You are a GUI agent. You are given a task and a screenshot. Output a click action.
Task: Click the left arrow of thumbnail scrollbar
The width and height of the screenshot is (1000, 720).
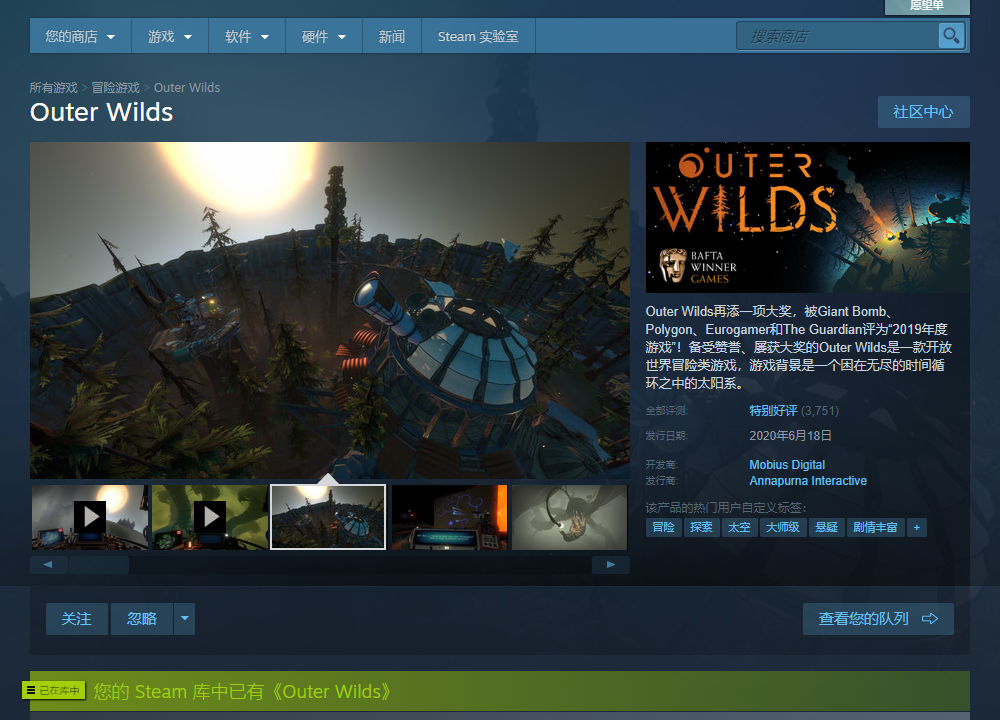pos(48,564)
